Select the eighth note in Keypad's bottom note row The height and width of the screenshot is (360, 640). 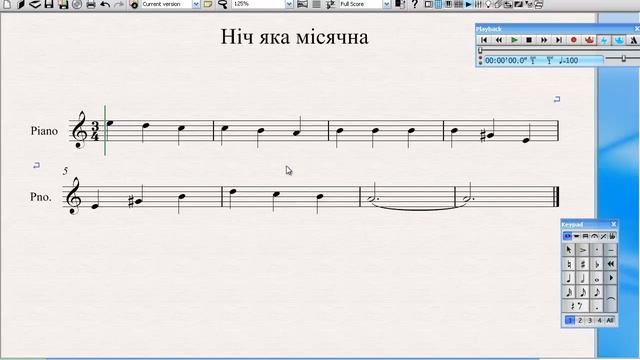(x=597, y=292)
